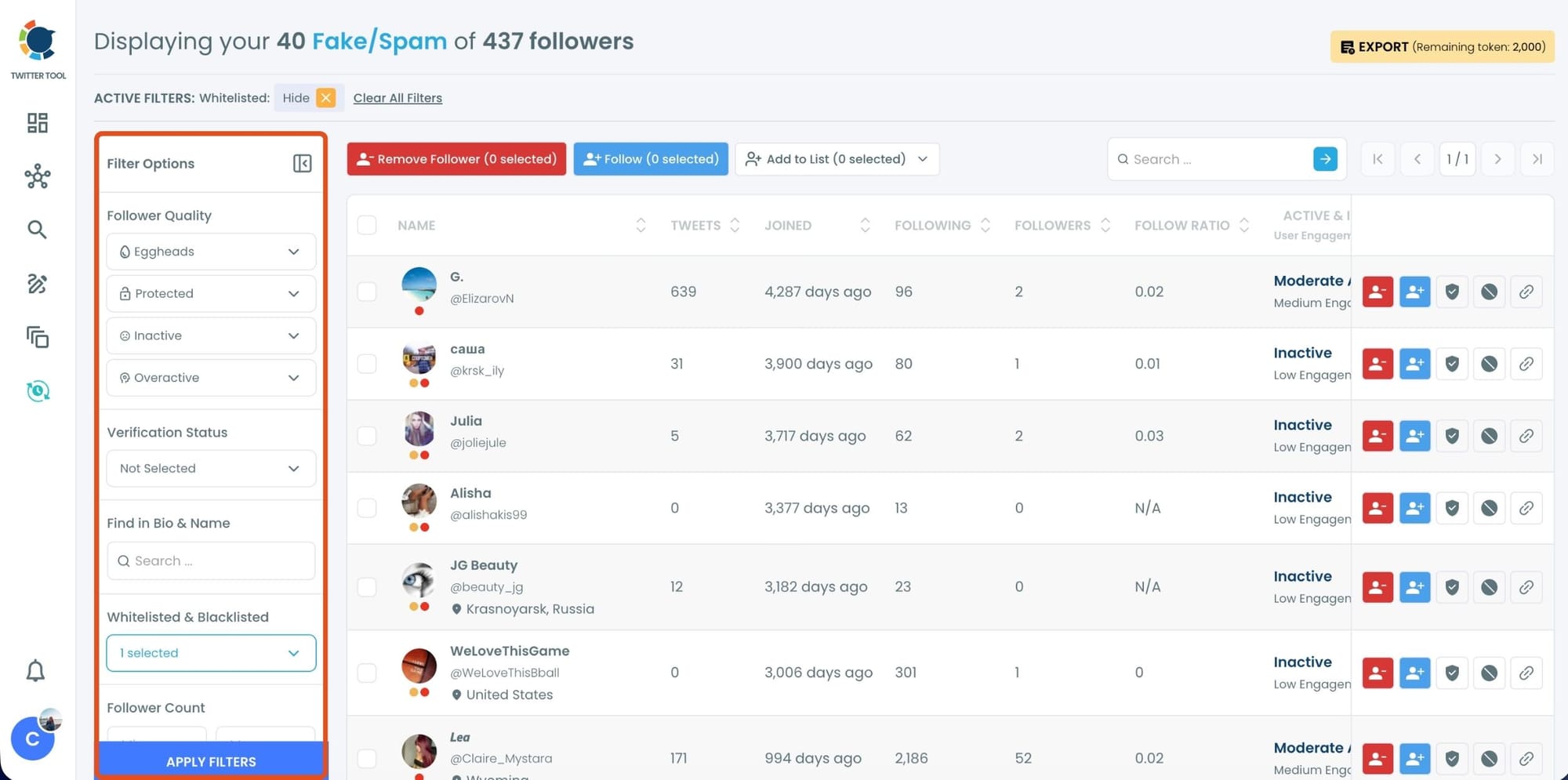
Task: Blacklist JG Beauty using the block icon
Action: 1489,587
